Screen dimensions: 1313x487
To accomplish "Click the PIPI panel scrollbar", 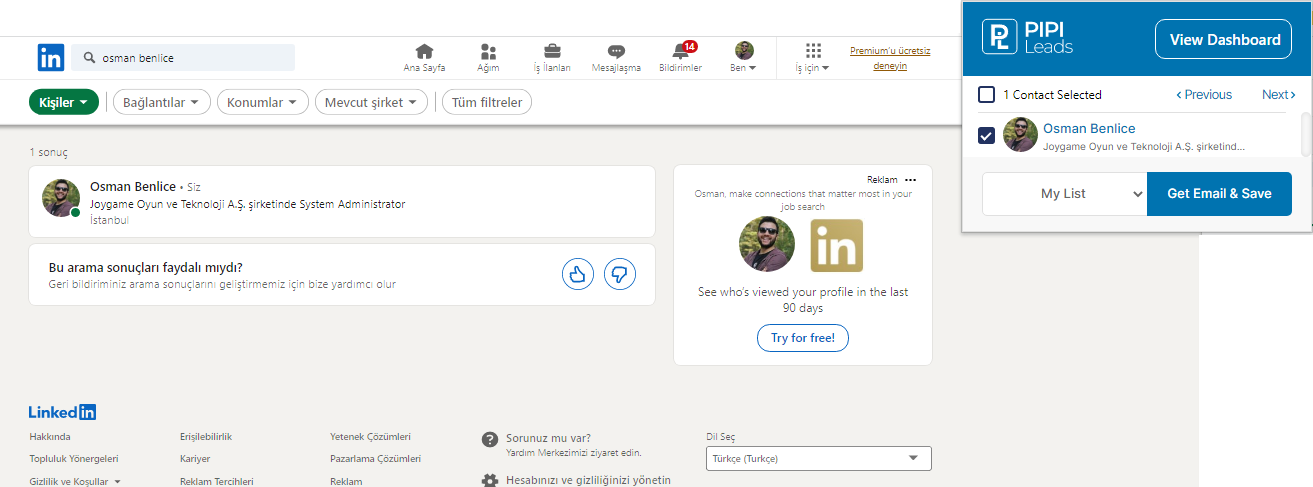I will [x=1306, y=135].
